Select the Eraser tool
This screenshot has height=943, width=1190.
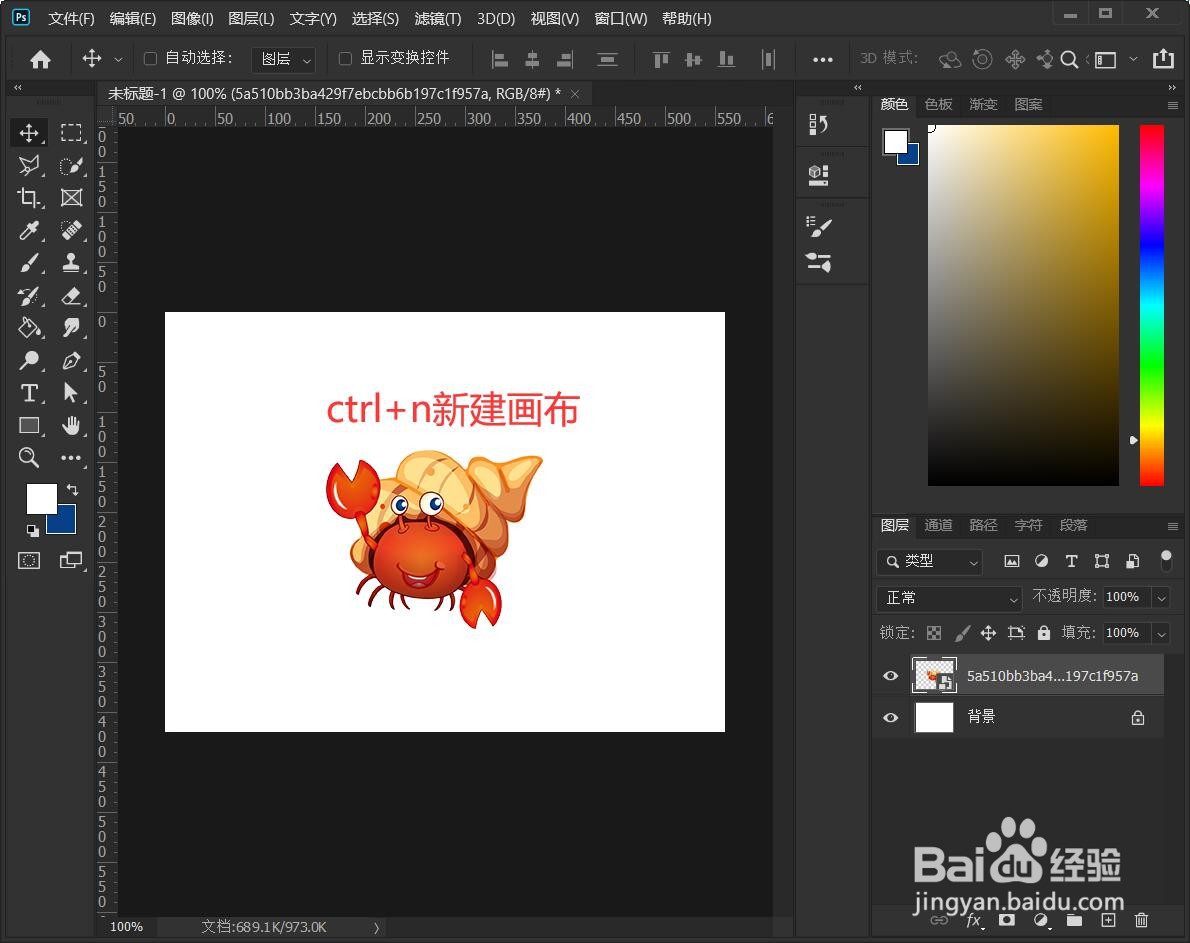coord(71,295)
